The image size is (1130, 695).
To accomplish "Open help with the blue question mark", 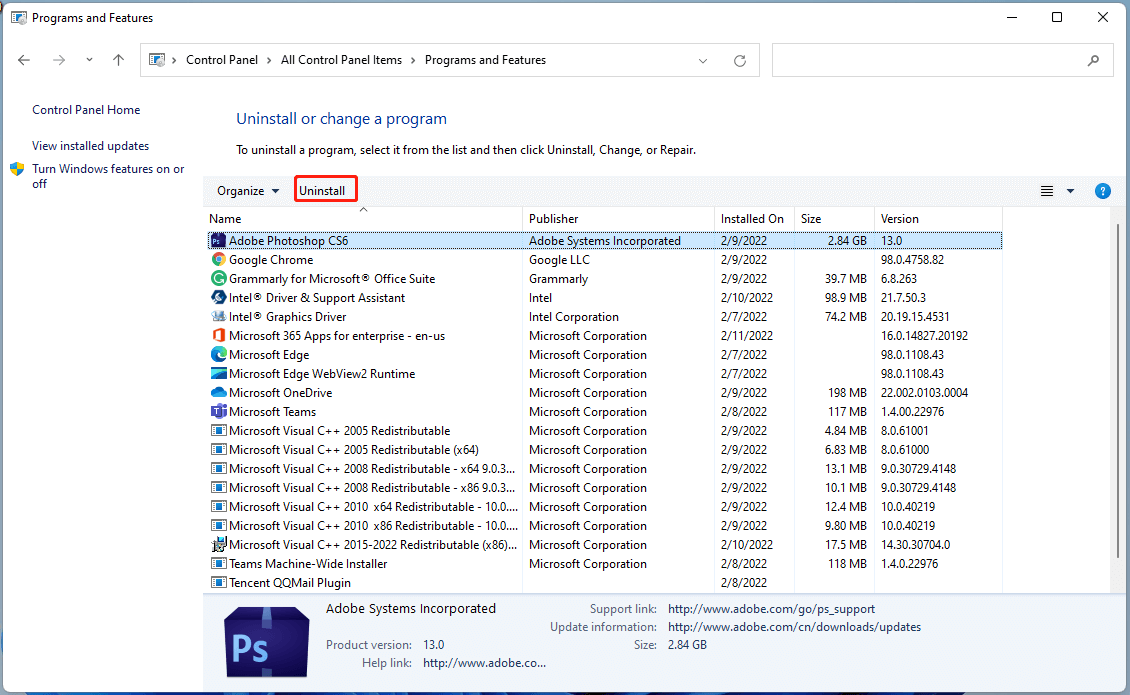I will pyautogui.click(x=1103, y=191).
